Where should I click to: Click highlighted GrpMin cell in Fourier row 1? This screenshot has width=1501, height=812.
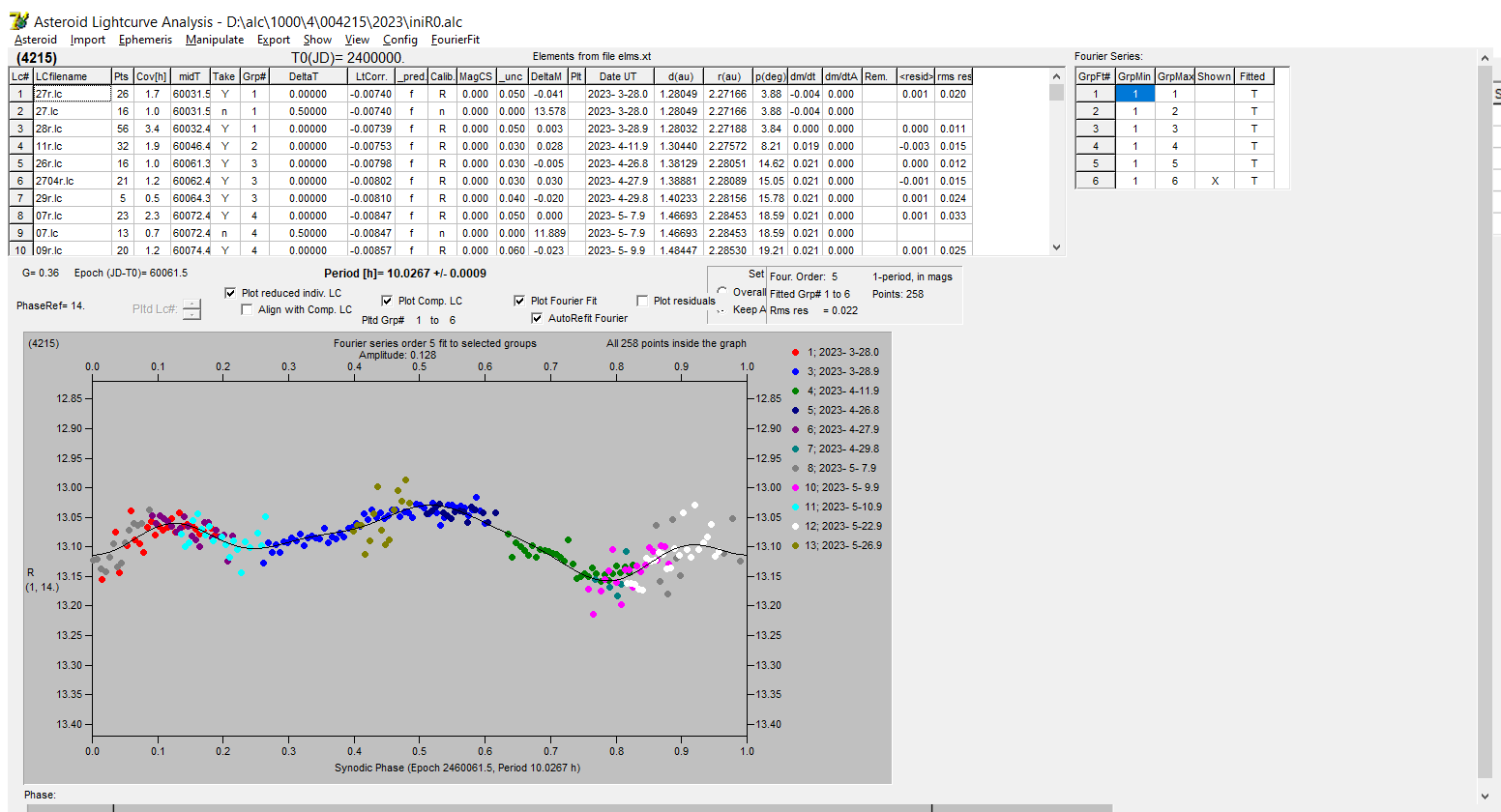pos(1135,94)
